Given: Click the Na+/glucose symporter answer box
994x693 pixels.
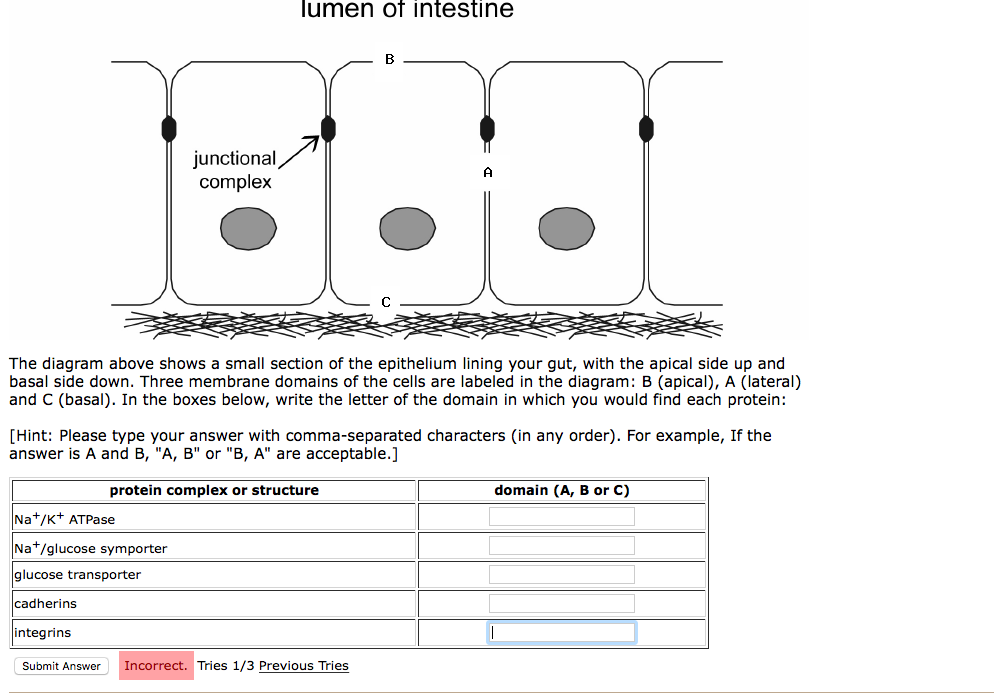Looking at the screenshot, I should [x=561, y=544].
